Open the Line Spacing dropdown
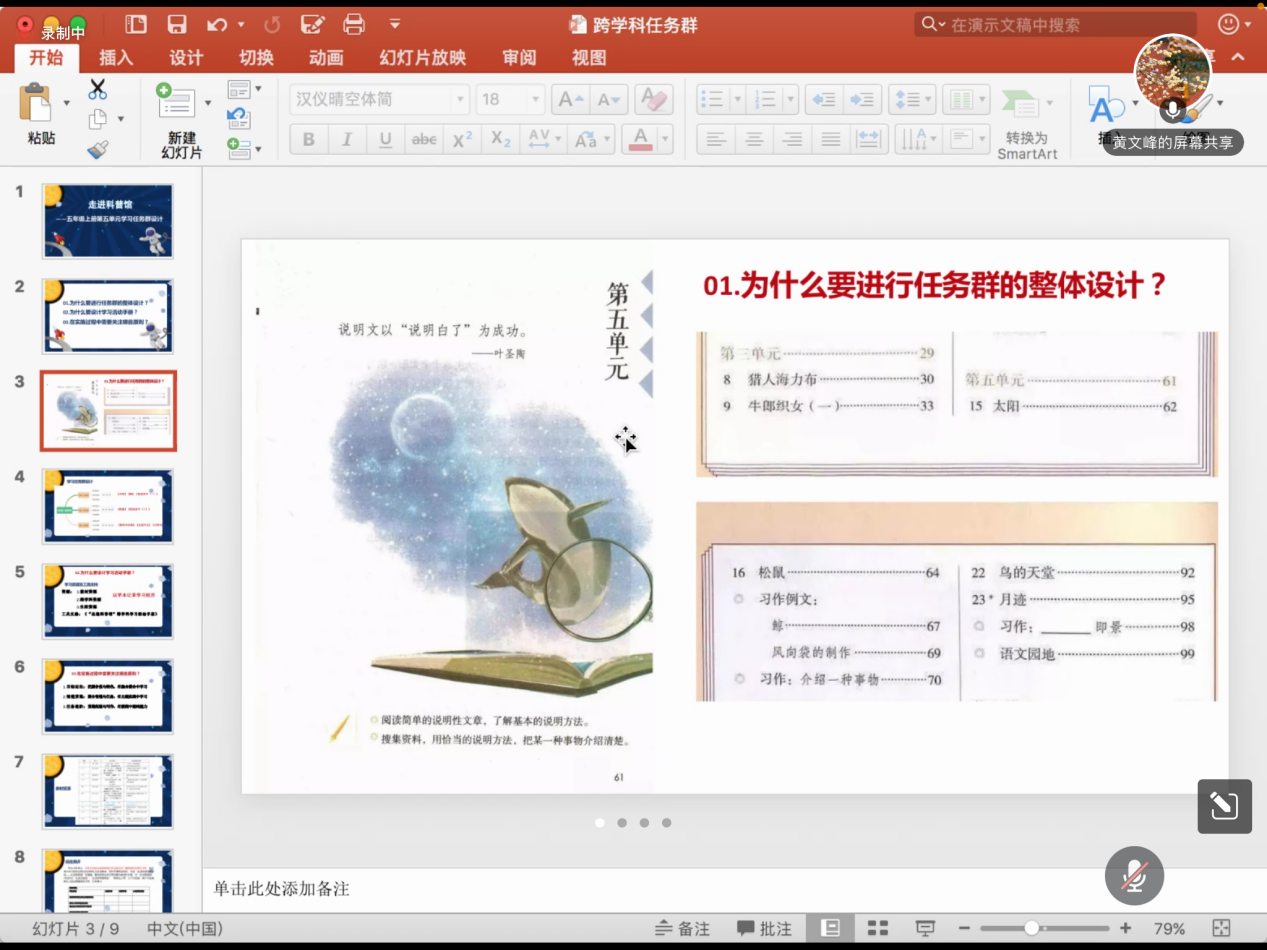Image resolution: width=1267 pixels, height=950 pixels. coord(911,99)
